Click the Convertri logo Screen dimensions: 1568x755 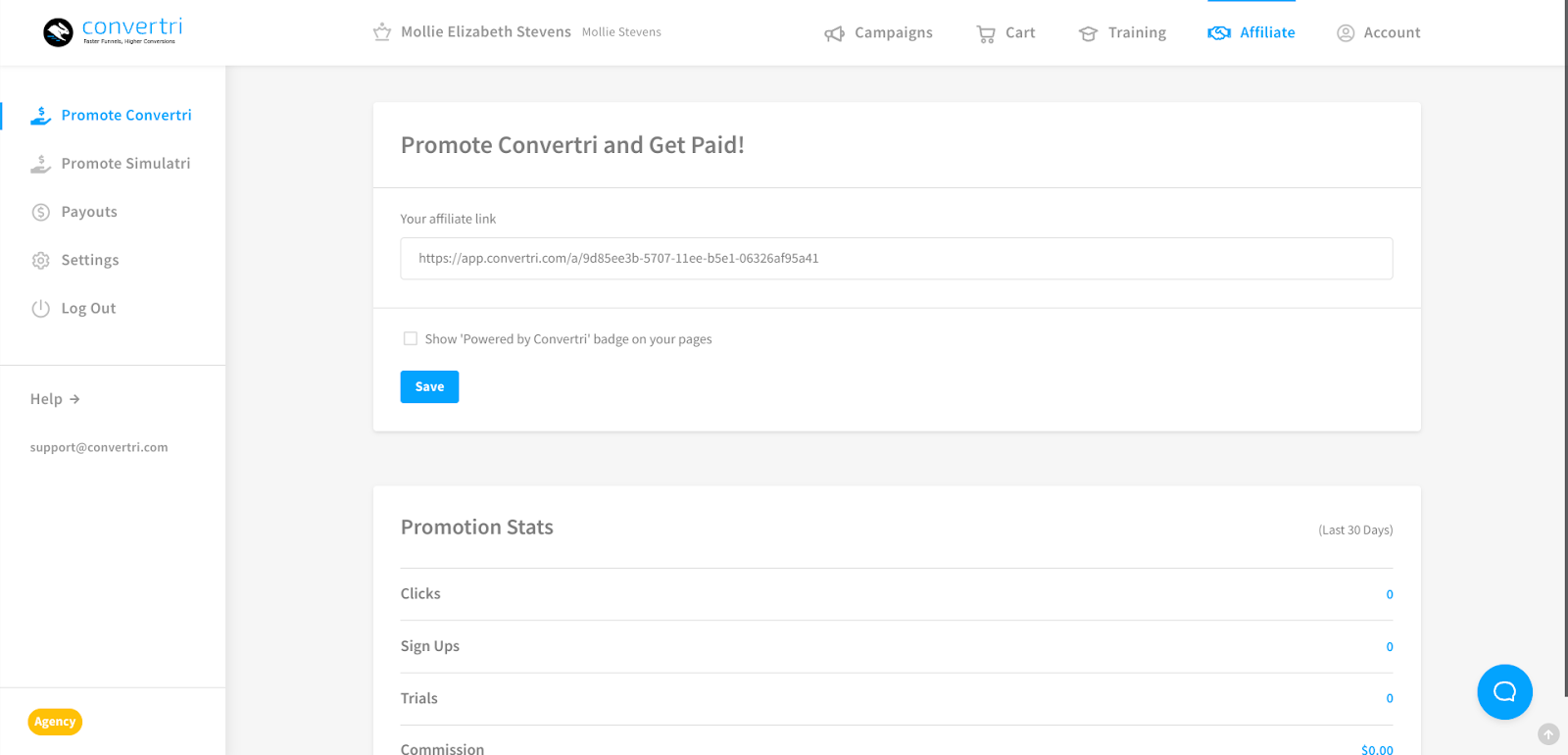[x=113, y=31]
